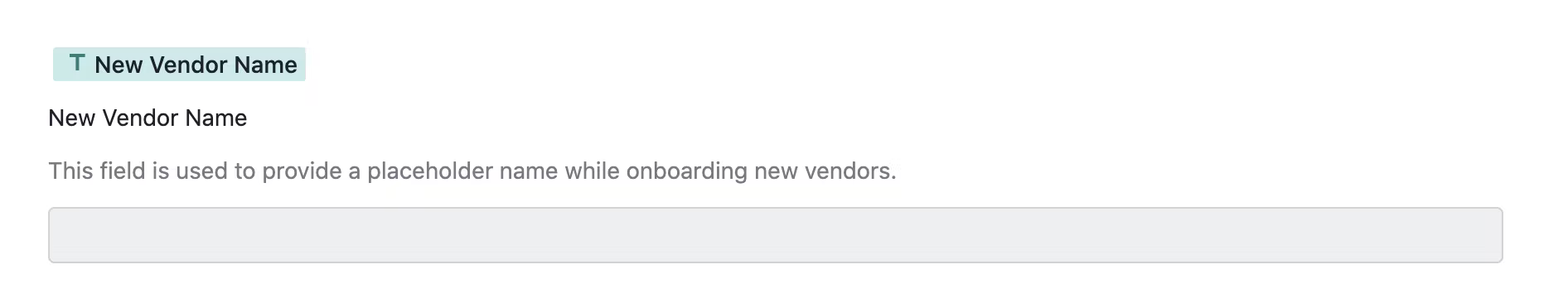Click the empty New Vendor Name input field
This screenshot has width=1568, height=308.
(x=775, y=235)
